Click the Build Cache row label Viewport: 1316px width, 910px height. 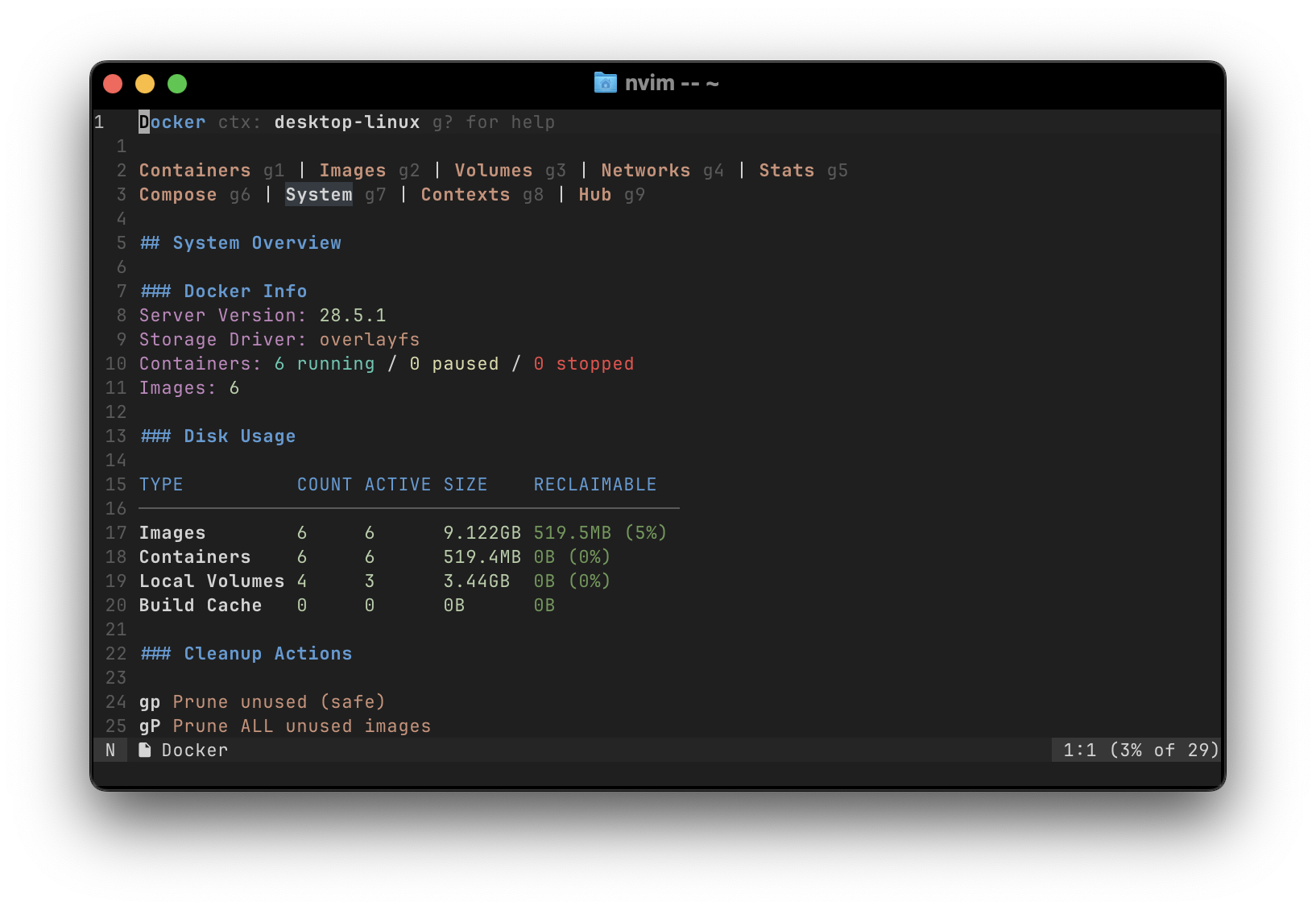pos(201,606)
